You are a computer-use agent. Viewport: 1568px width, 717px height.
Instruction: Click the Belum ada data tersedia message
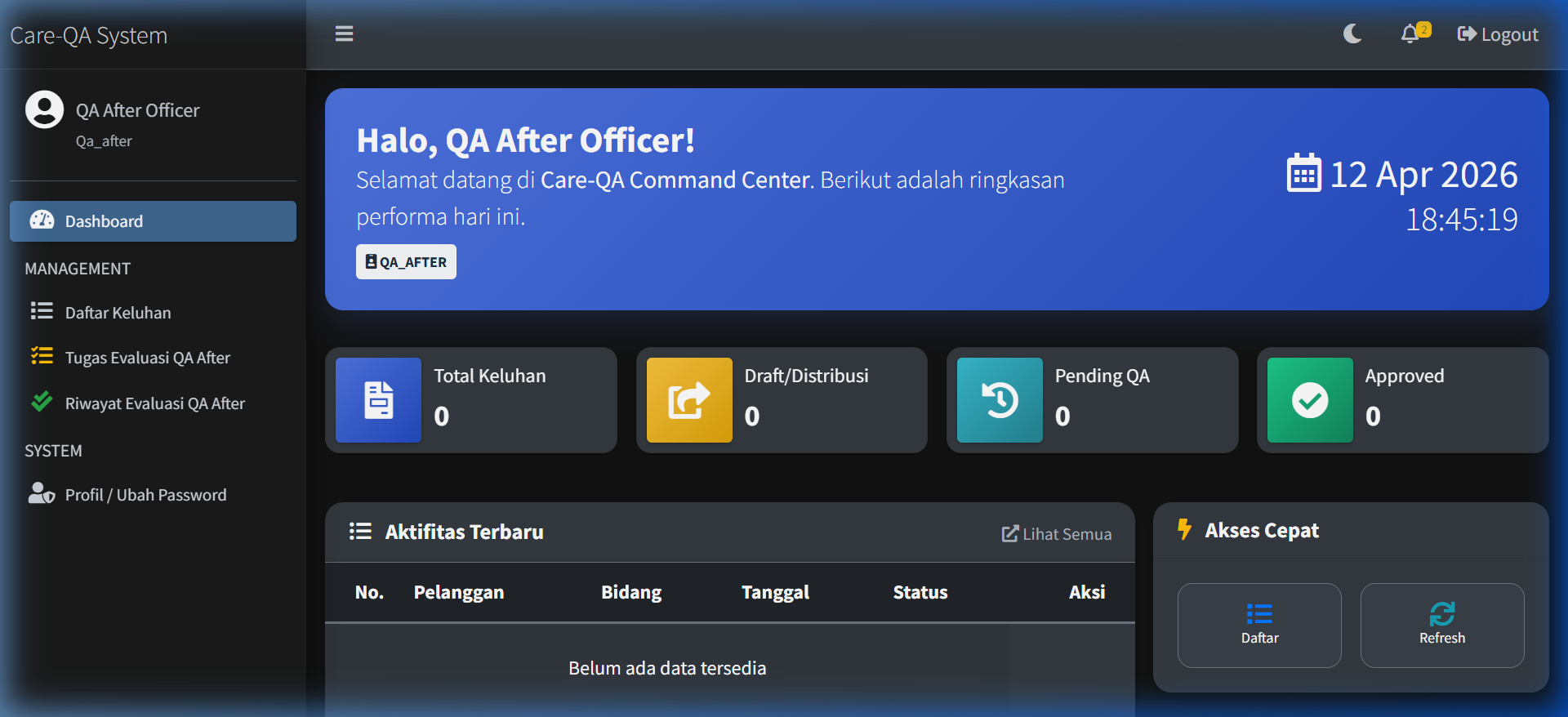[667, 668]
